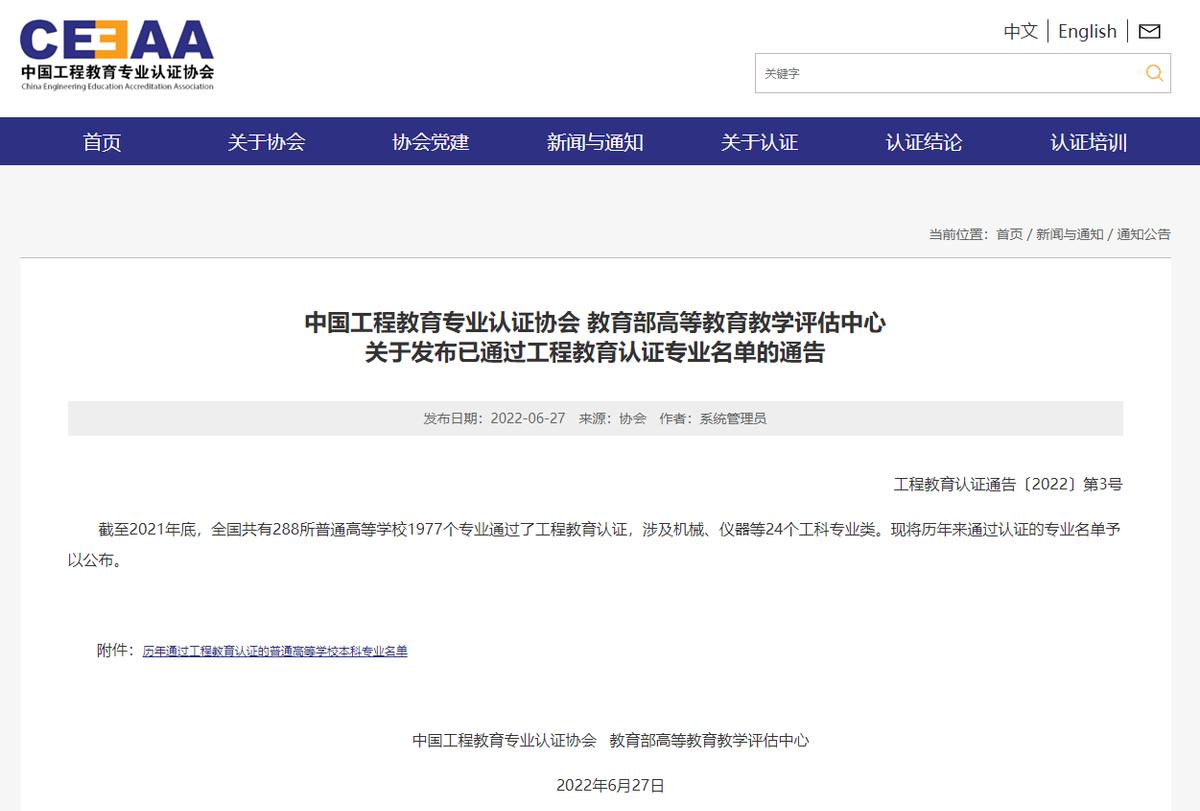Click the announcement article title
Image resolution: width=1200 pixels, height=811 pixels.
(x=600, y=340)
